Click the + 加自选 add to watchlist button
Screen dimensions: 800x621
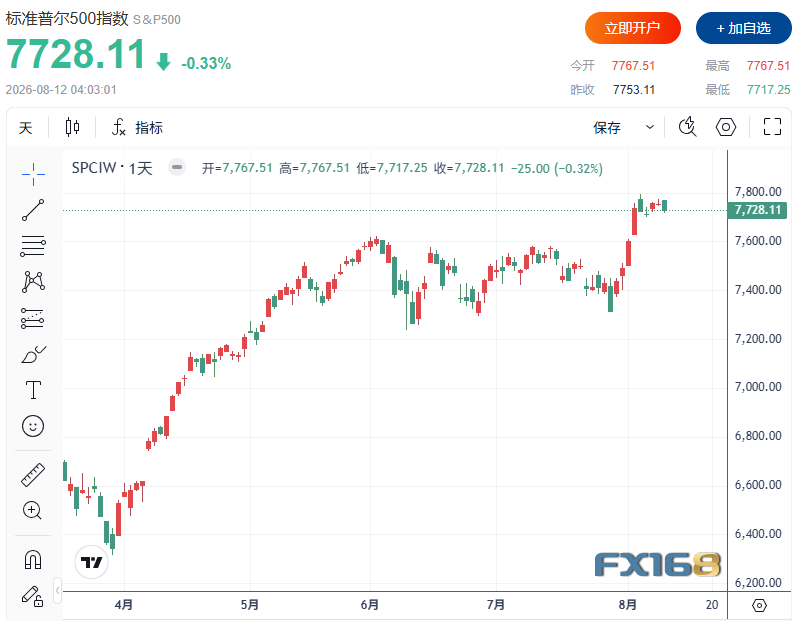(744, 28)
